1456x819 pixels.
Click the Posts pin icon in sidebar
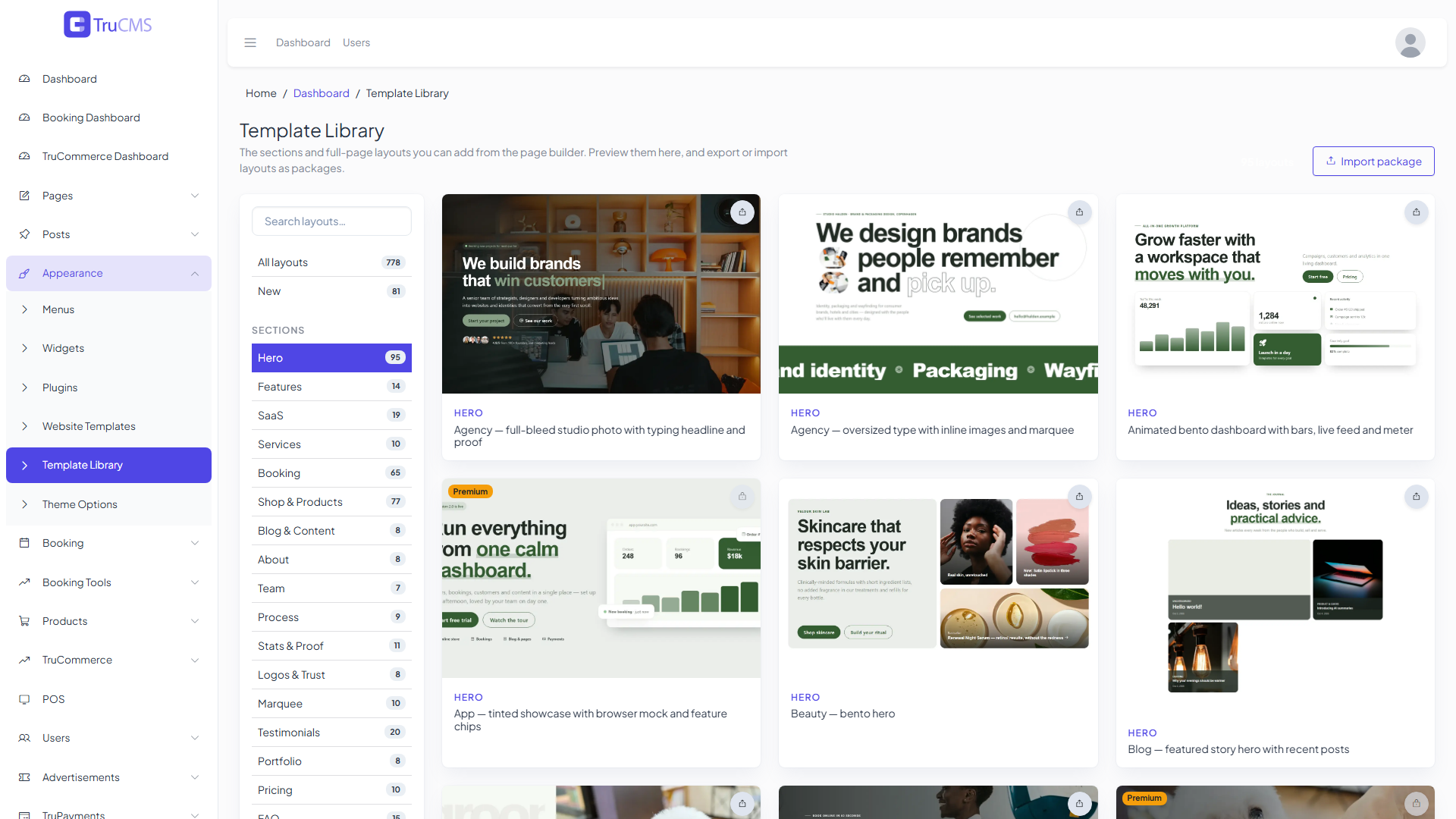pos(24,234)
